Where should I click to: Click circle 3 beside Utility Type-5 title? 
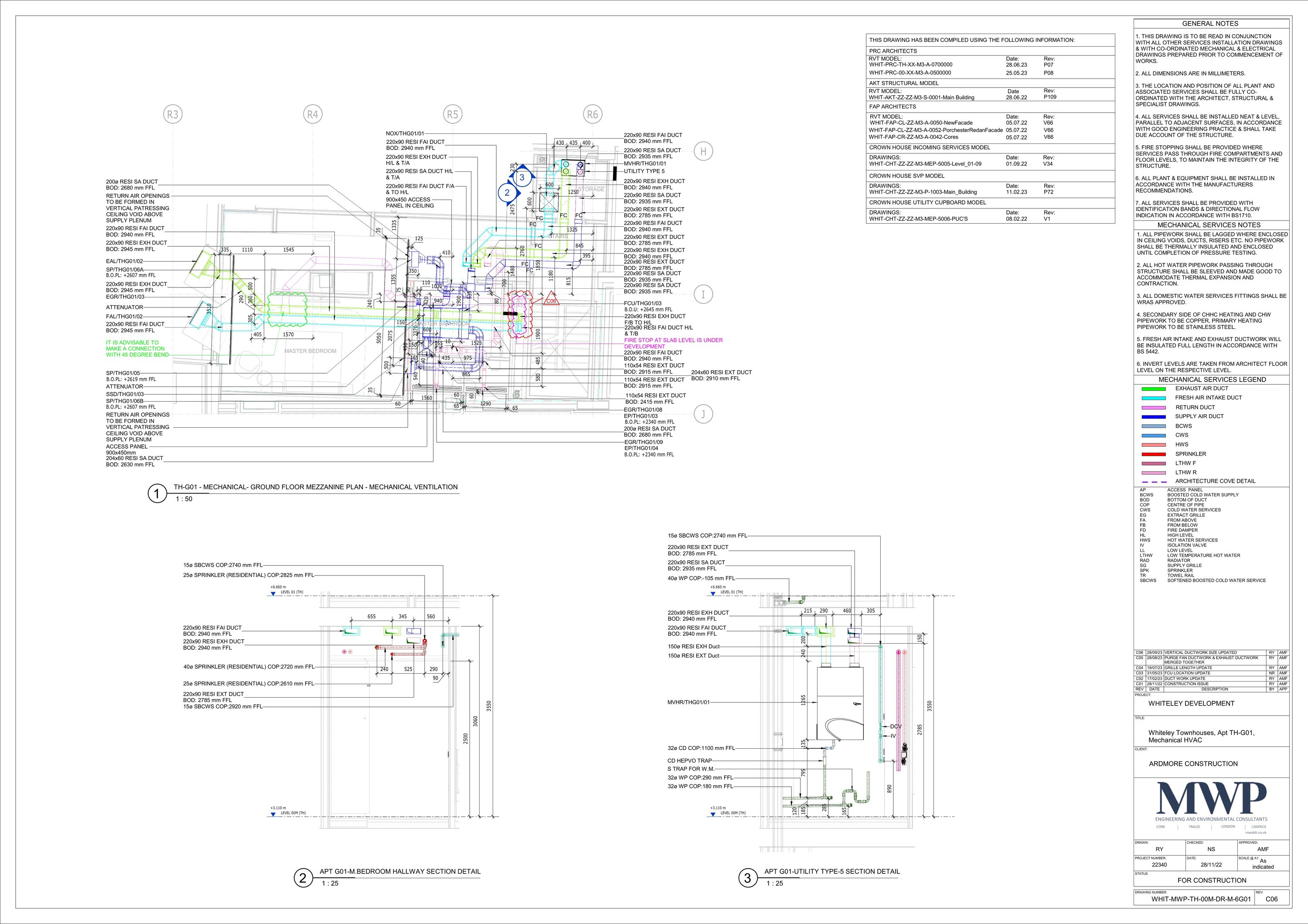pyautogui.click(x=747, y=878)
